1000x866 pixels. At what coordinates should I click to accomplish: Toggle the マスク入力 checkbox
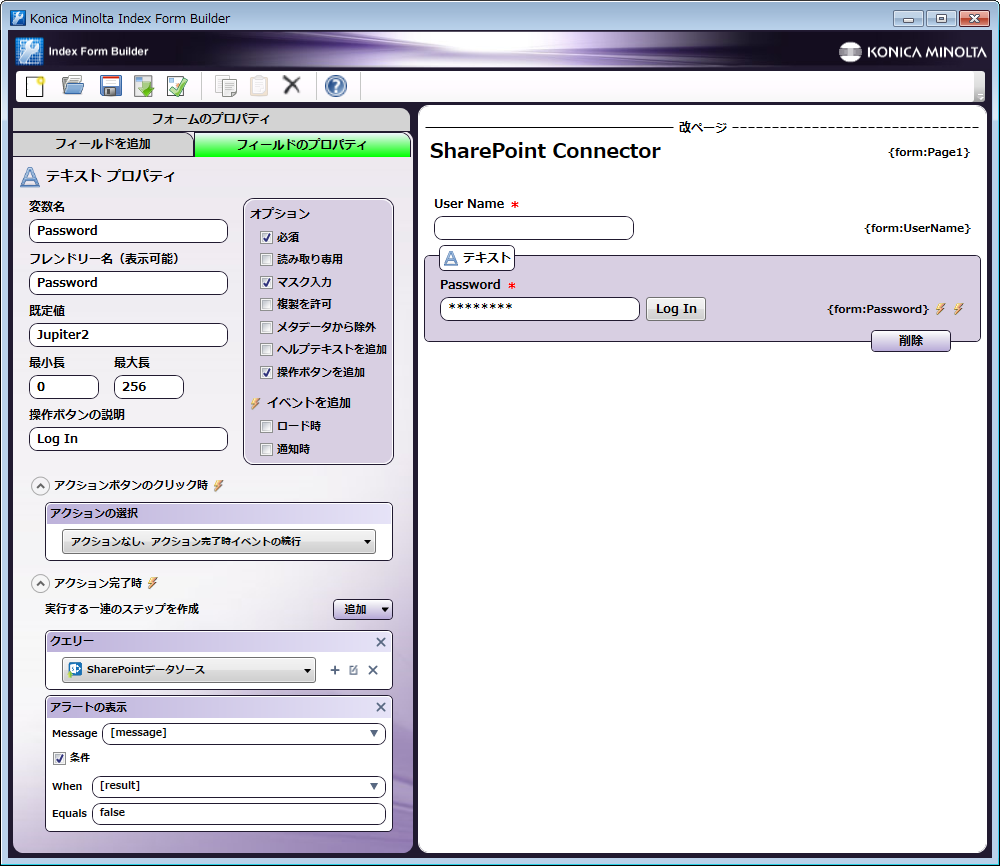coord(267,283)
